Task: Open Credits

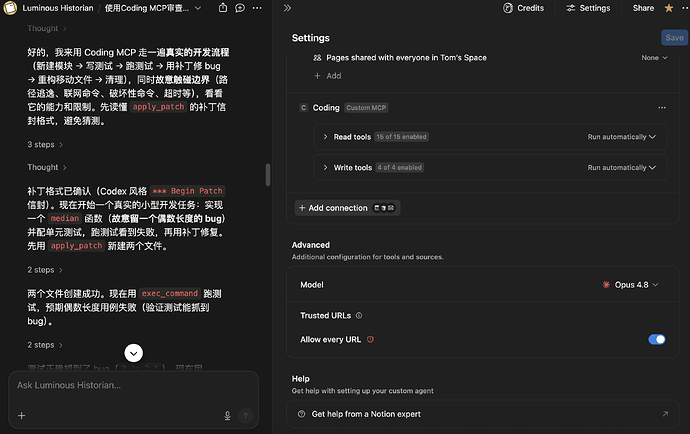Action: coord(524,8)
